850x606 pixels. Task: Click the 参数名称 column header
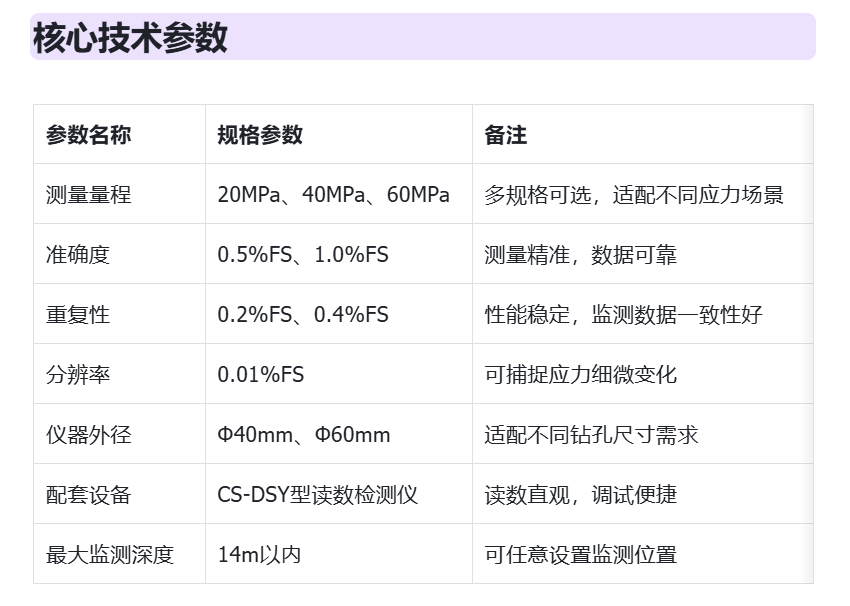click(88, 135)
